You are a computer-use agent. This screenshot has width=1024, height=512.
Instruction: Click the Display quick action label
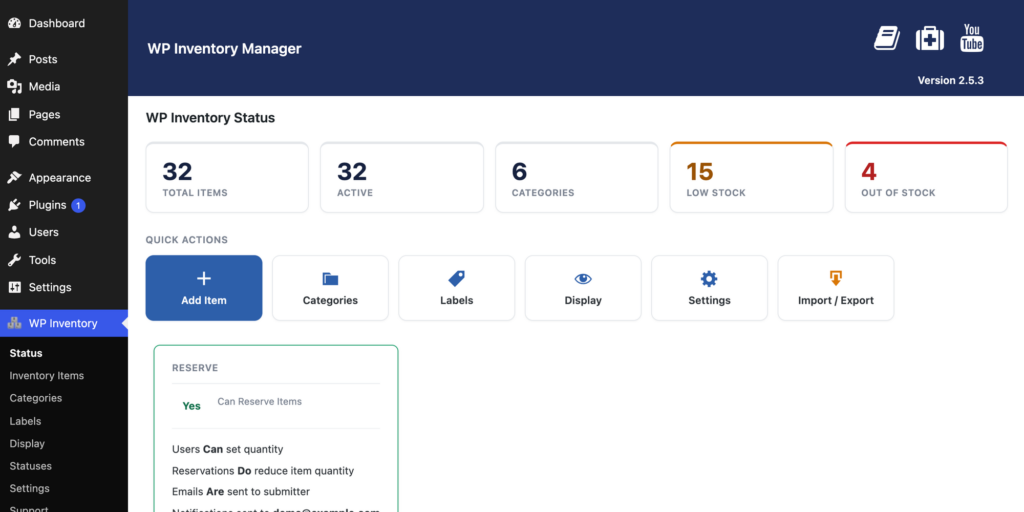point(583,300)
